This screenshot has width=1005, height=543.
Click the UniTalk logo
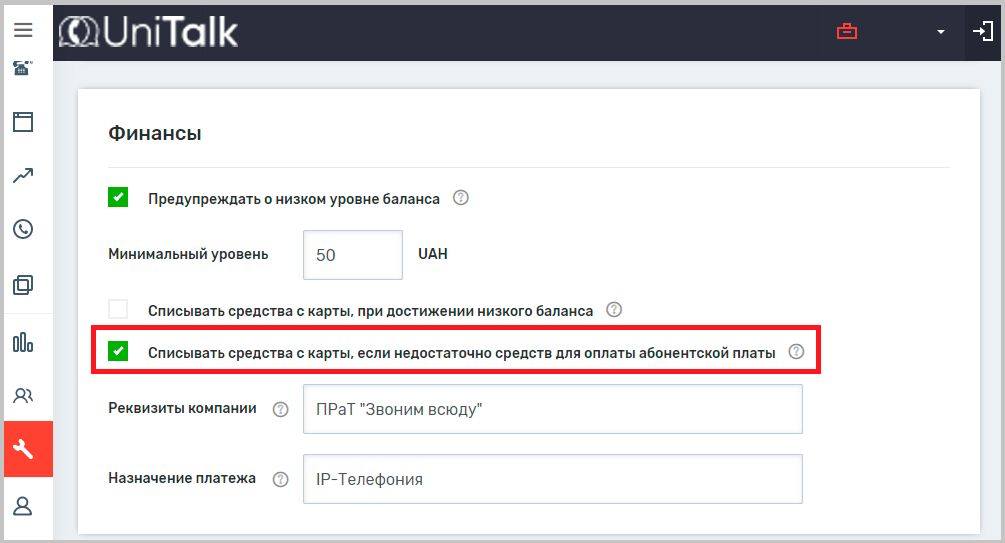coord(149,32)
